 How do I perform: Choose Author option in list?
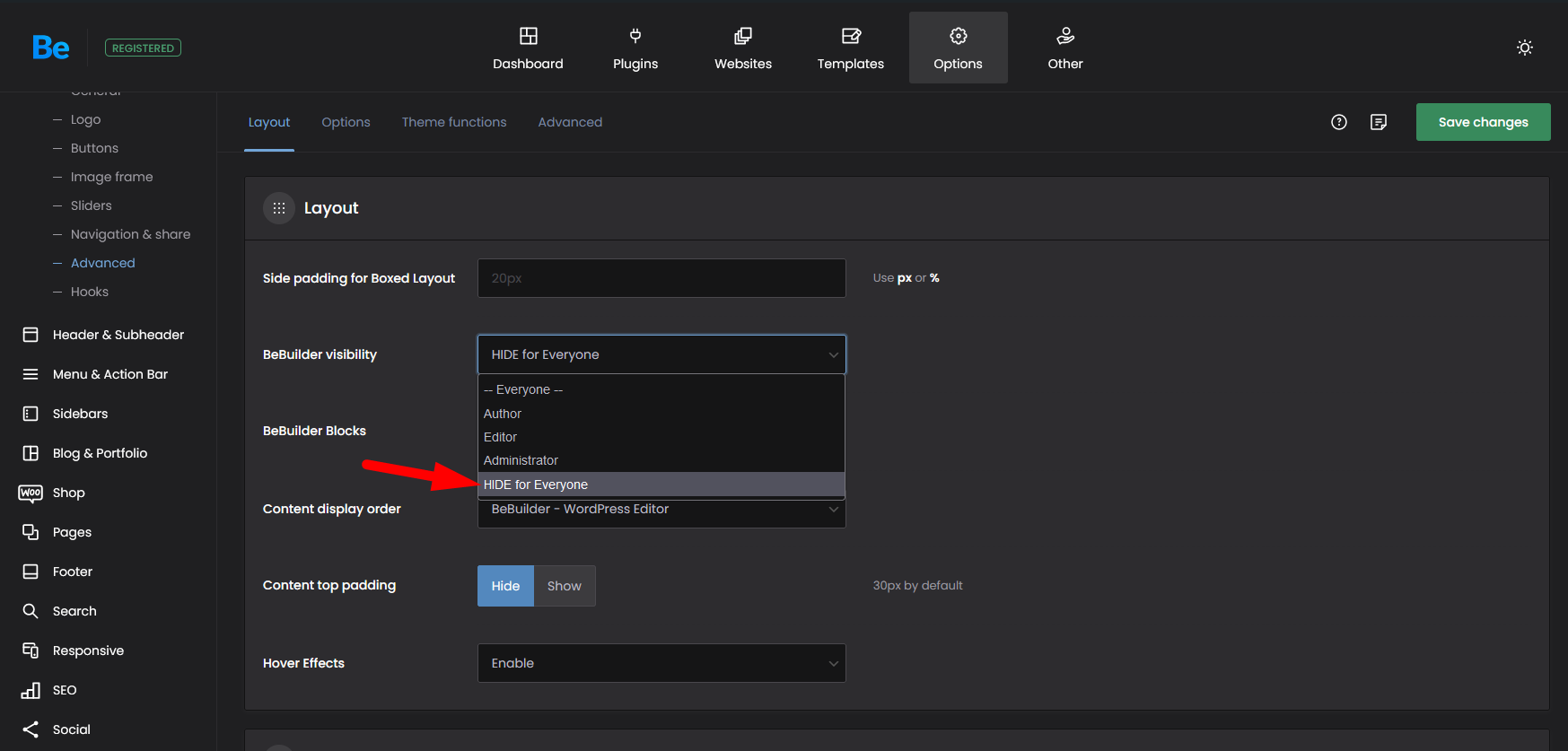[661, 414]
